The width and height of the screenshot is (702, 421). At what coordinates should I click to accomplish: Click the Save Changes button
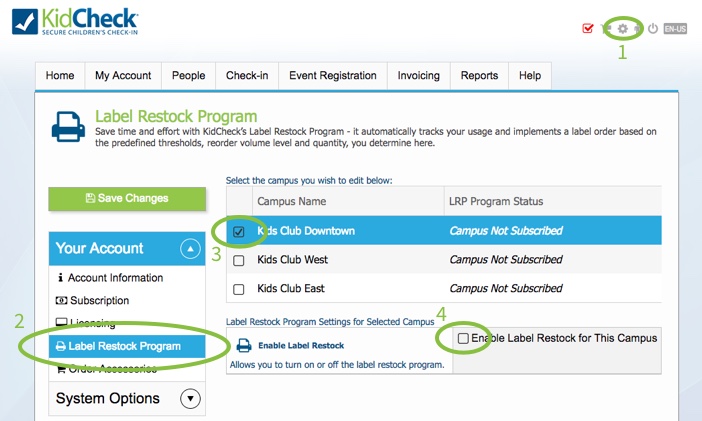(x=127, y=198)
